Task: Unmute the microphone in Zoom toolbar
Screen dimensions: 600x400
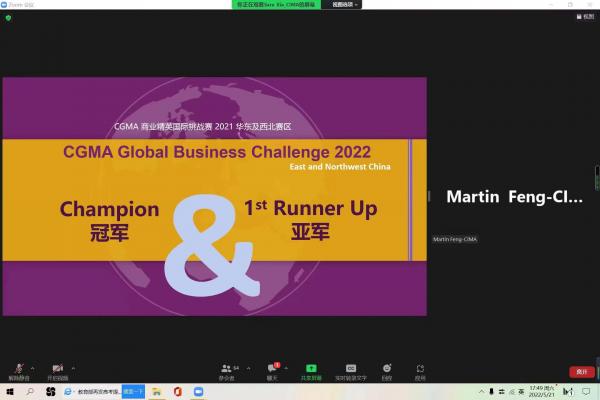Action: pyautogui.click(x=18, y=371)
